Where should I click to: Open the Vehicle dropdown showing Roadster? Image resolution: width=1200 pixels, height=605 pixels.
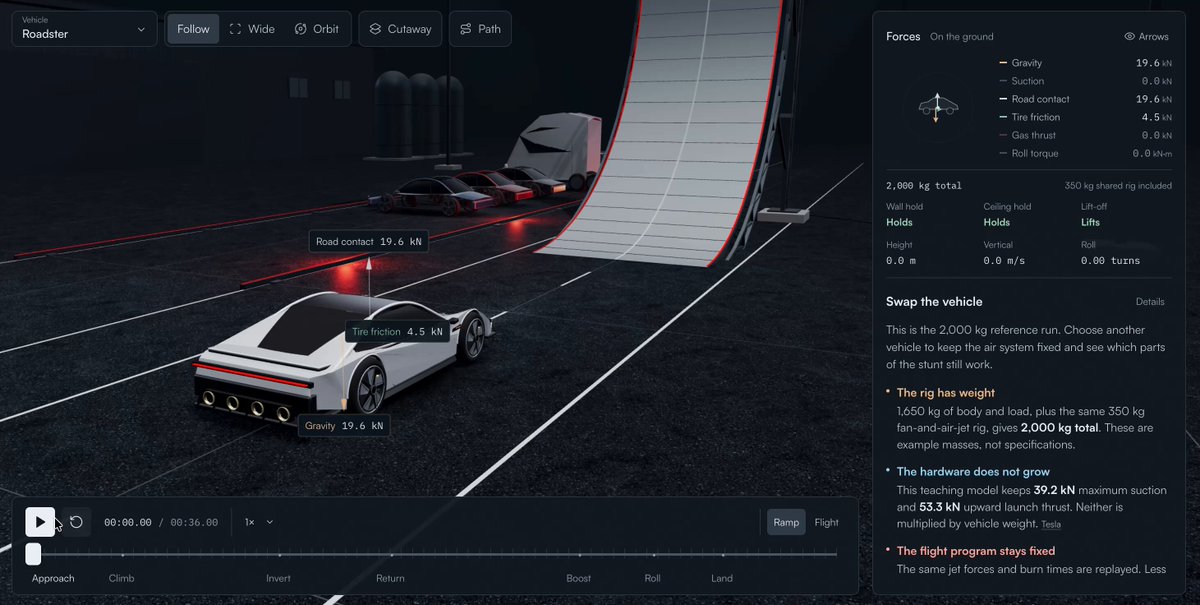(x=84, y=28)
